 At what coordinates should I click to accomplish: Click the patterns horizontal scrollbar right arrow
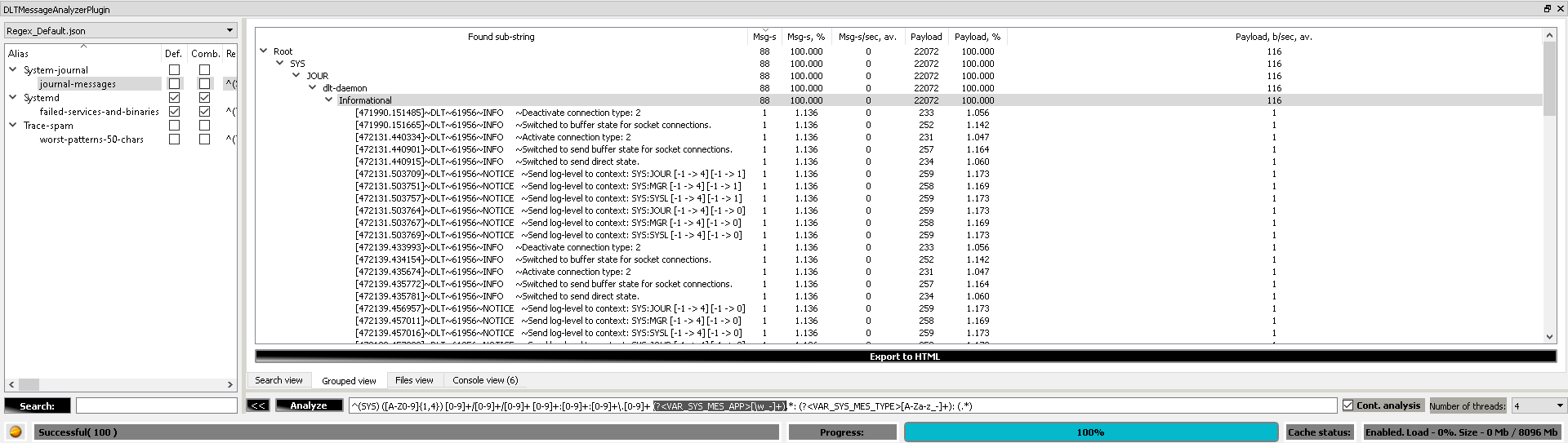click(229, 384)
